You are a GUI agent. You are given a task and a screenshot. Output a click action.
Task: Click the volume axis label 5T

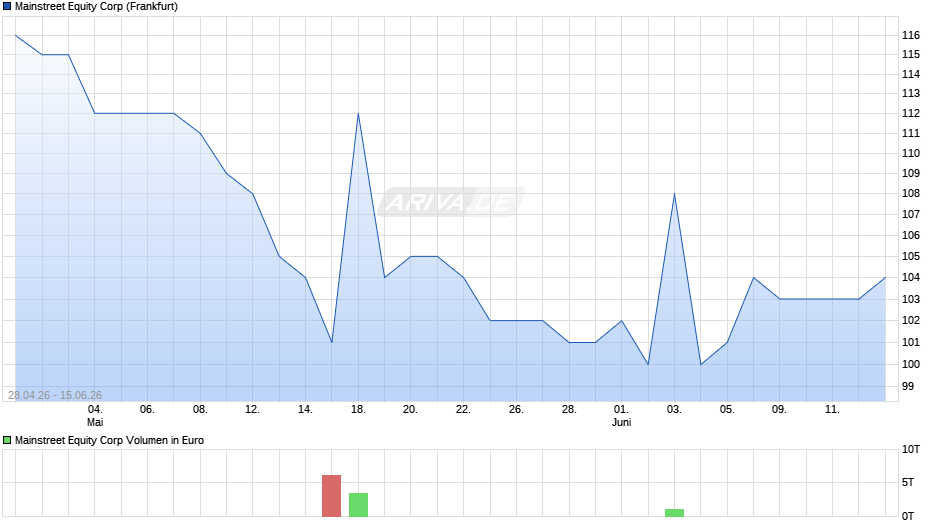[x=908, y=483]
